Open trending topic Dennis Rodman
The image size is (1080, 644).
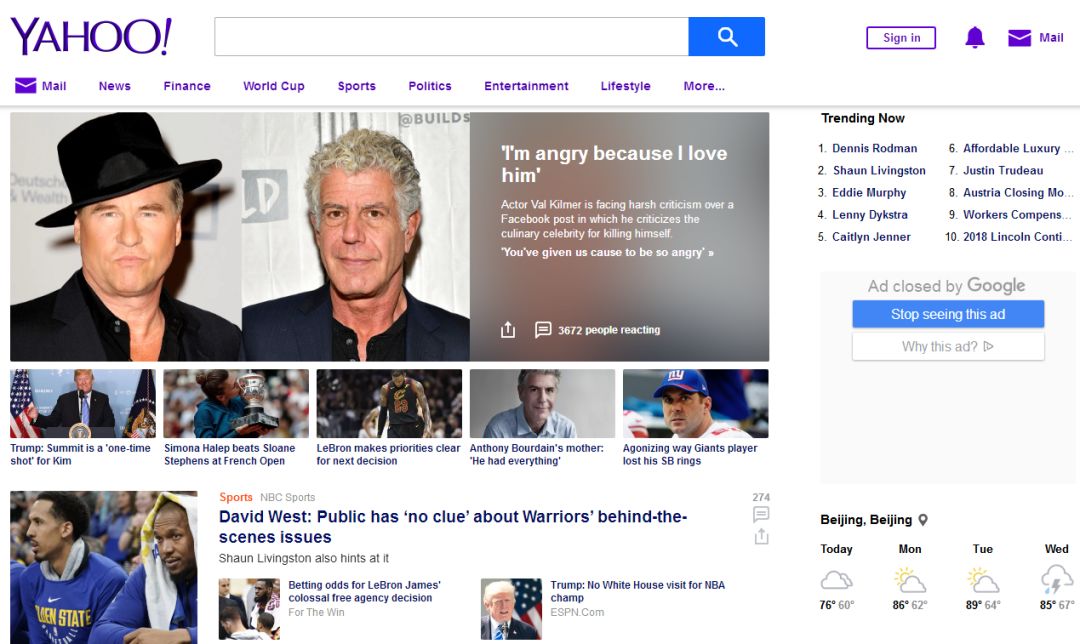(x=874, y=148)
